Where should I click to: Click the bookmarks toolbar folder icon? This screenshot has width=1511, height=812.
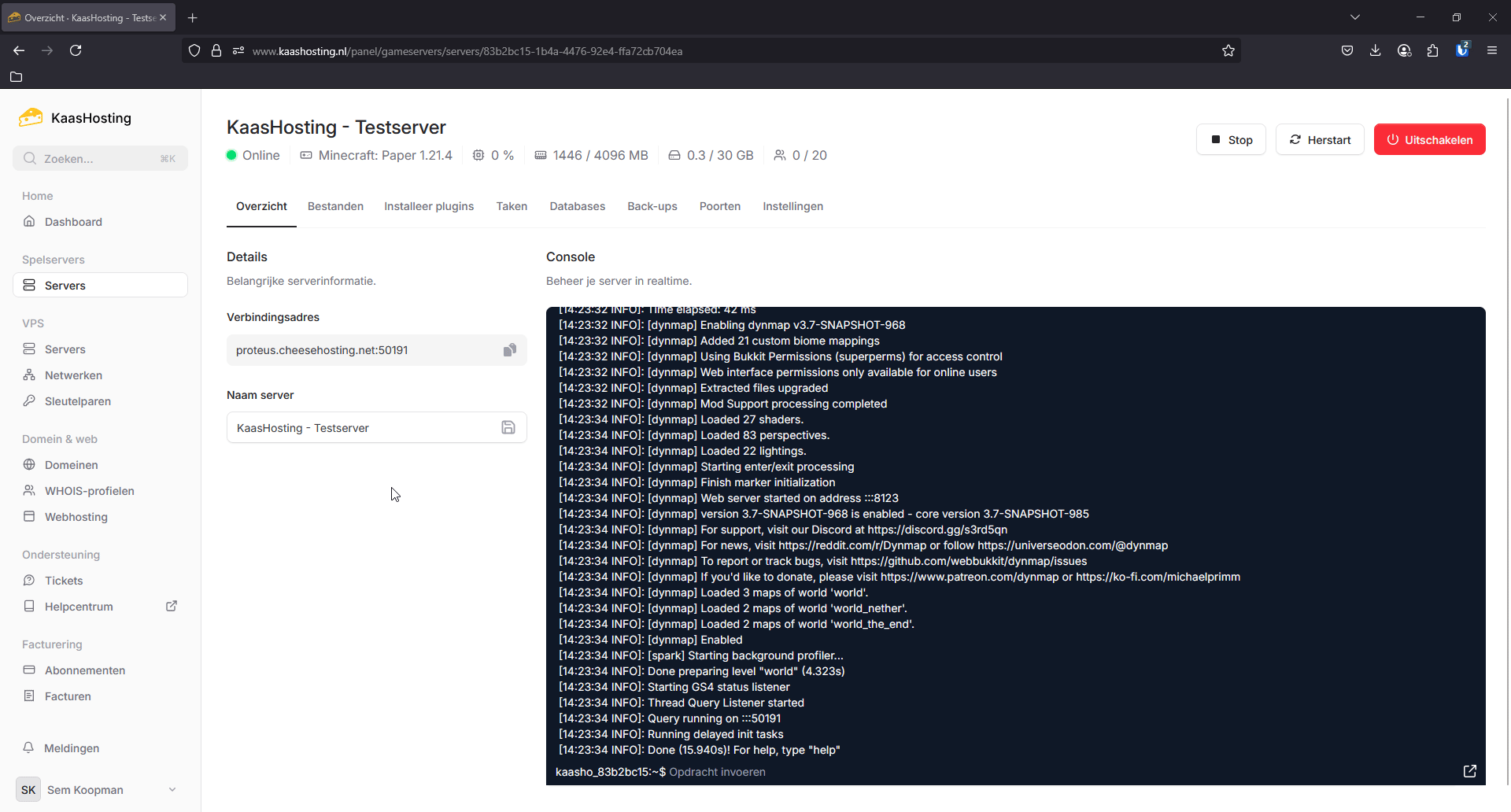[x=16, y=77]
